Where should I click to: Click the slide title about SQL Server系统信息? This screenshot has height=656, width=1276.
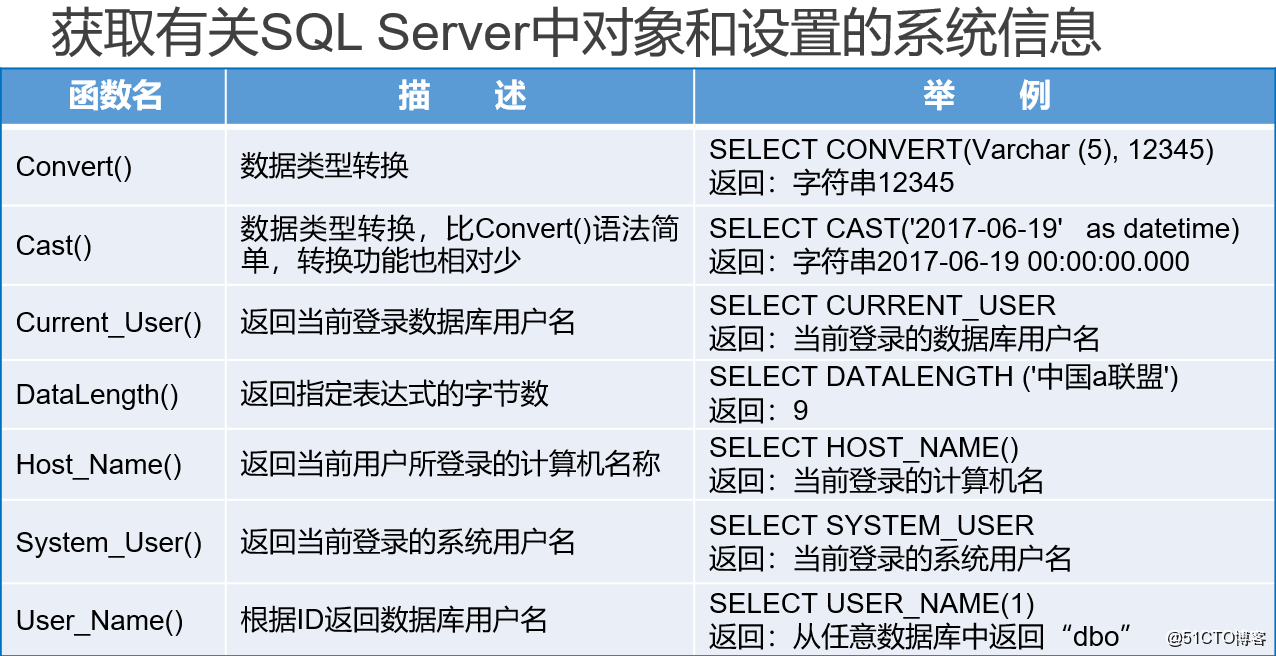click(x=576, y=34)
